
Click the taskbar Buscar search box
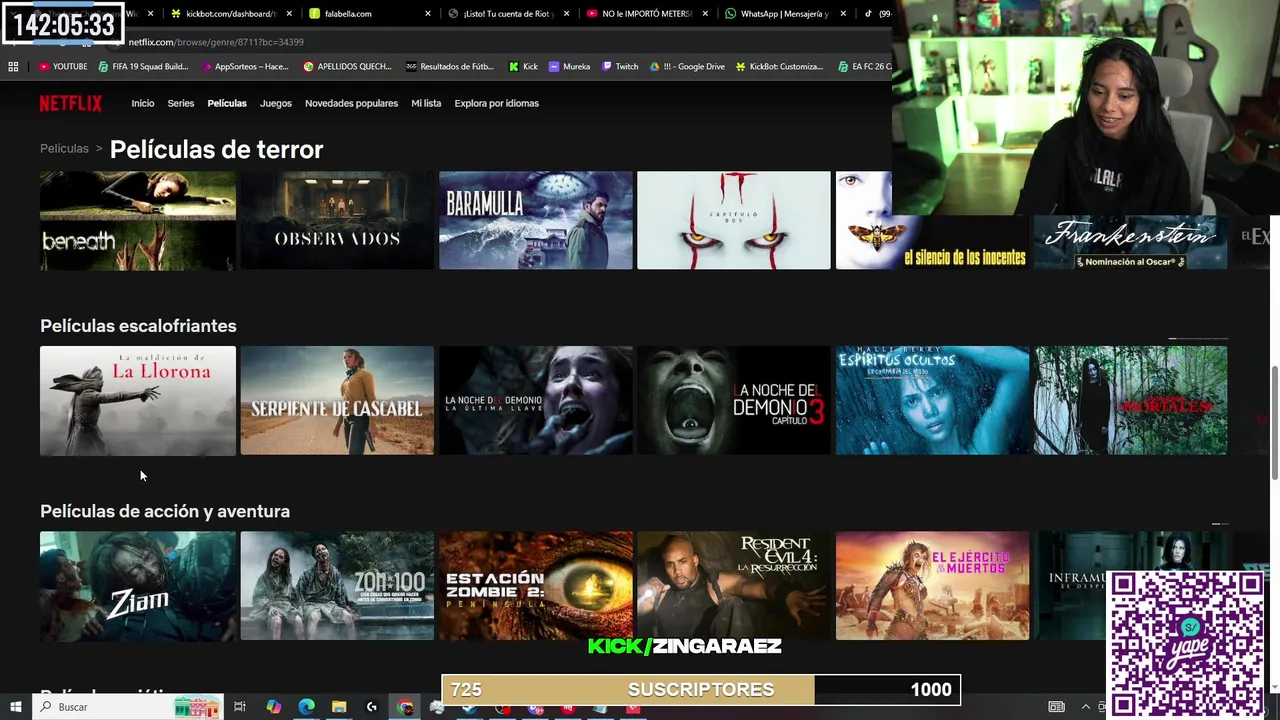(128, 707)
